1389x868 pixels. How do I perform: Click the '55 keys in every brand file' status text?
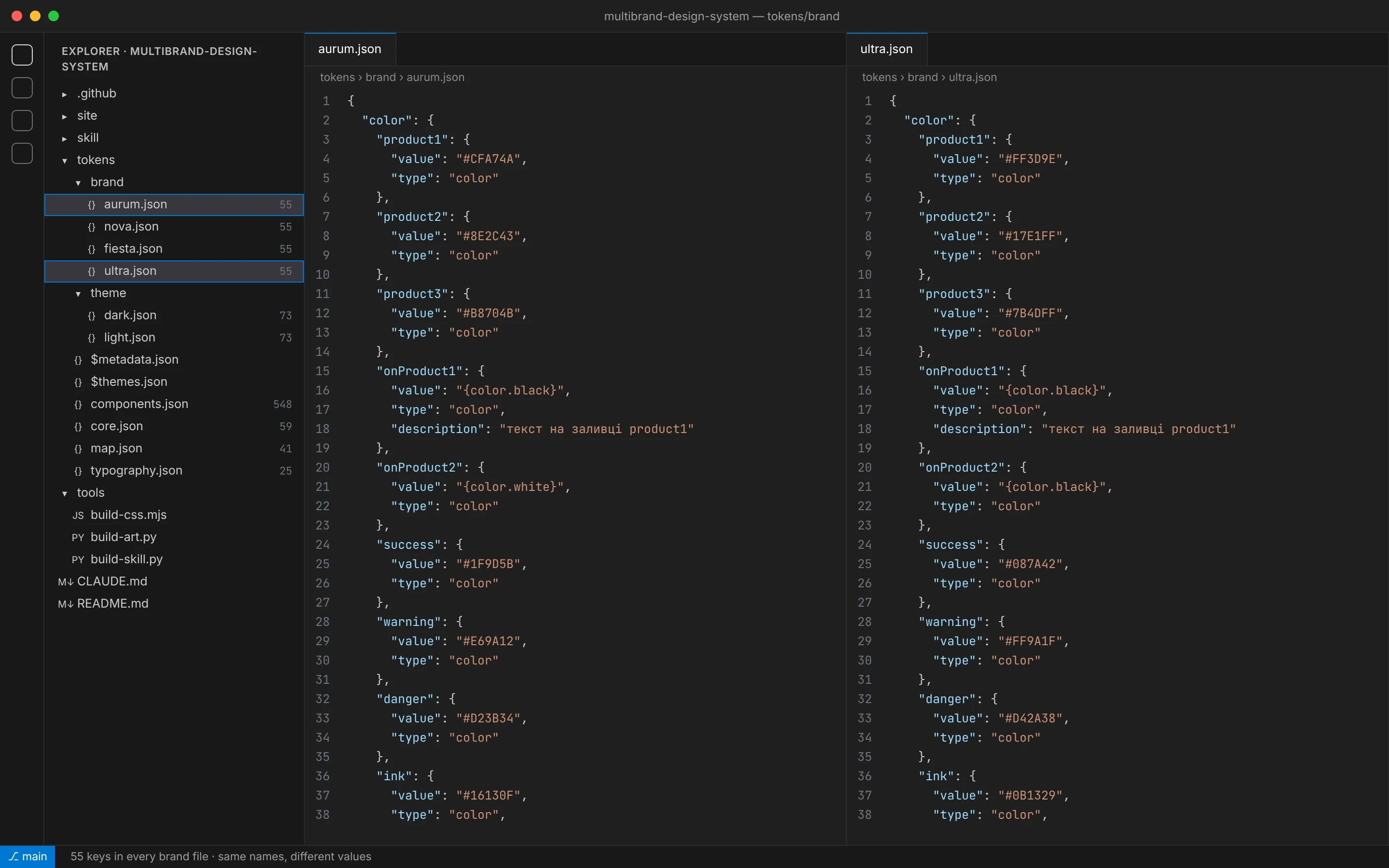tap(139, 856)
